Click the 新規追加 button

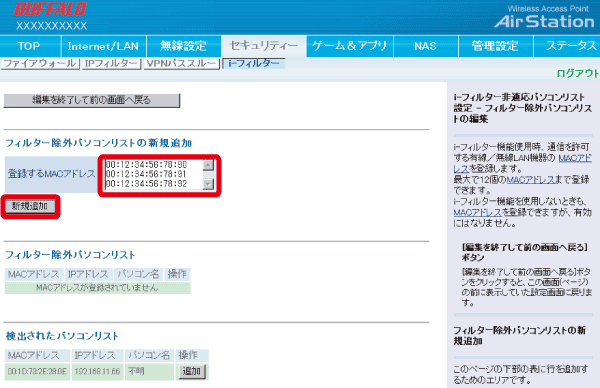point(30,207)
